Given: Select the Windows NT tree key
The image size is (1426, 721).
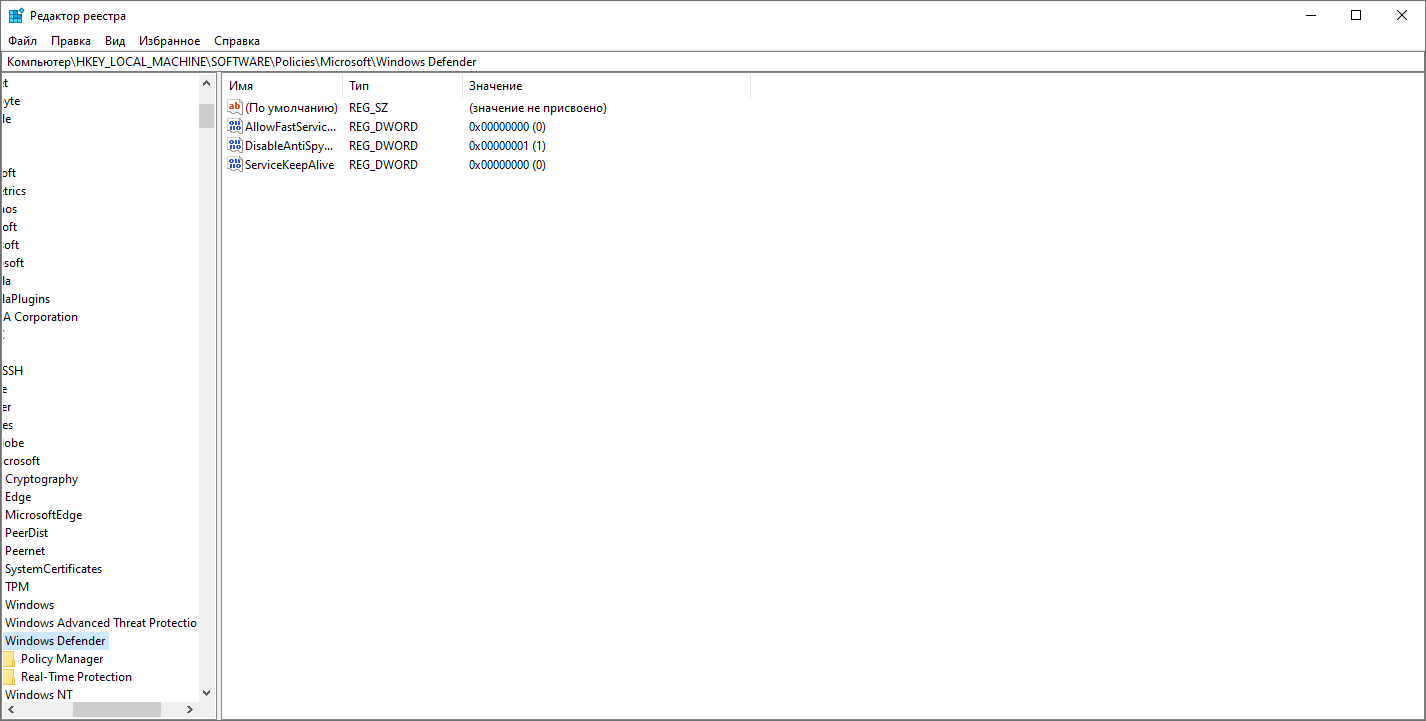Looking at the screenshot, I should 39,695.
